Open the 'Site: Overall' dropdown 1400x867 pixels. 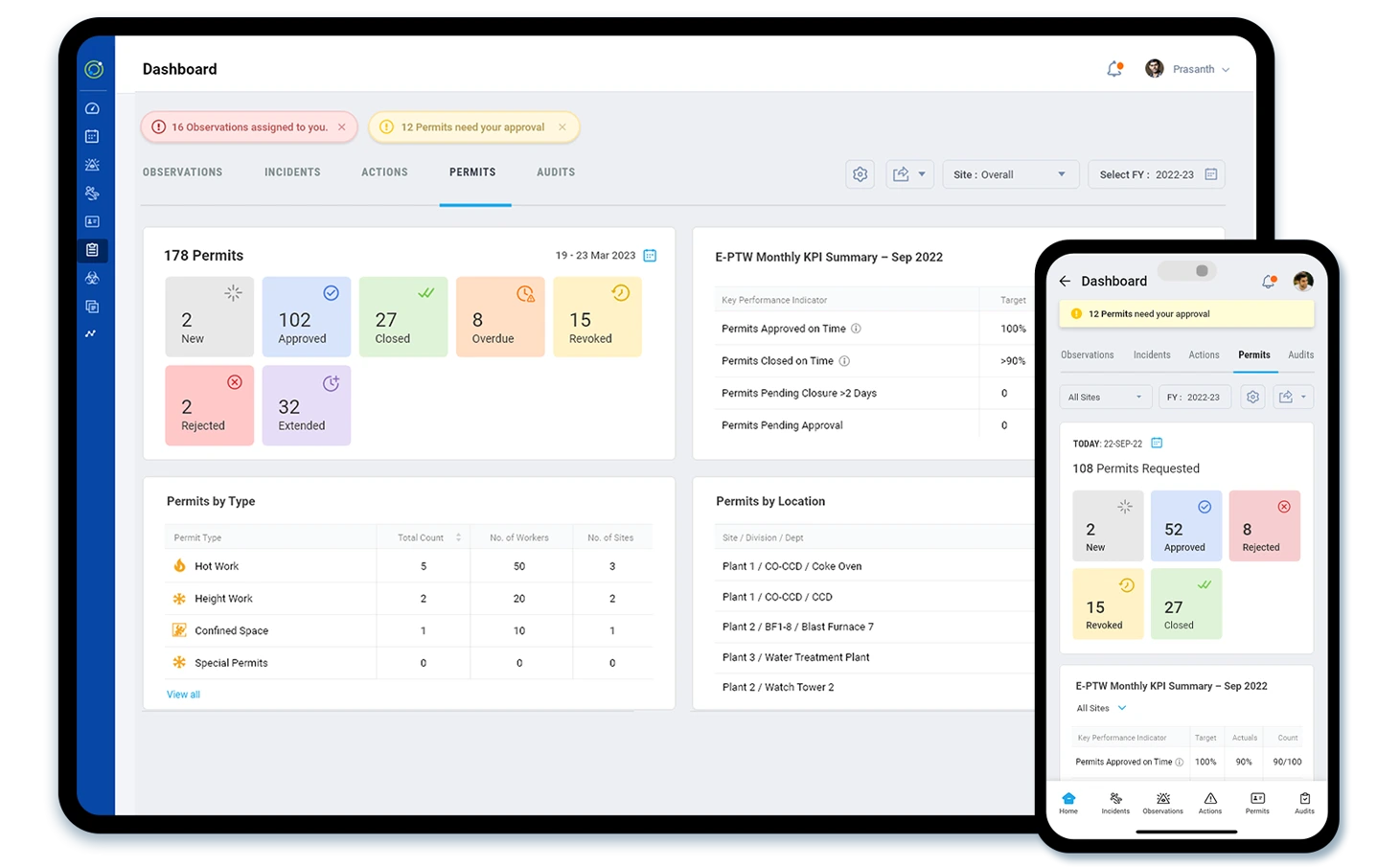[x=1010, y=173]
